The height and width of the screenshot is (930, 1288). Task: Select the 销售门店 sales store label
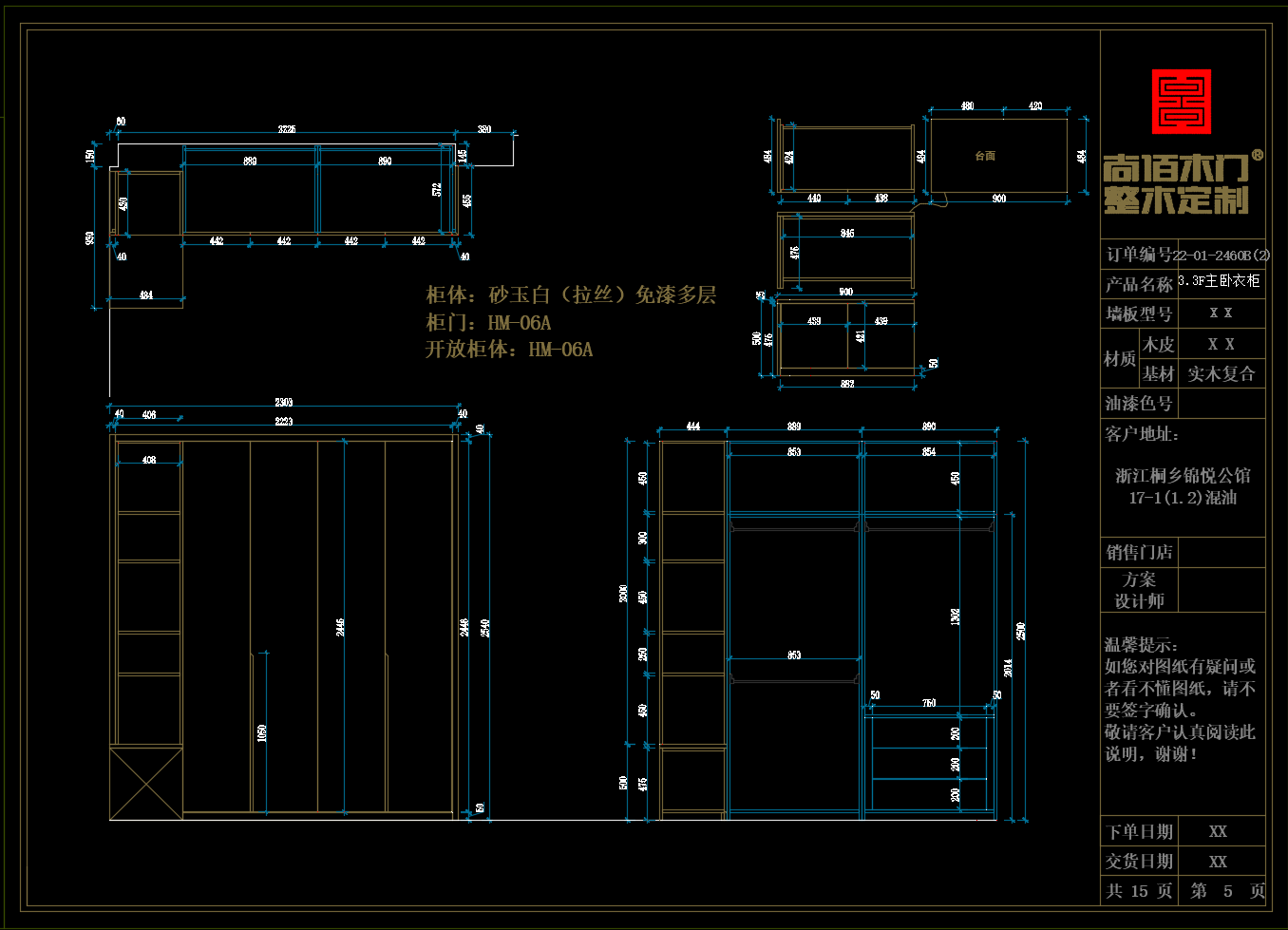click(1139, 553)
